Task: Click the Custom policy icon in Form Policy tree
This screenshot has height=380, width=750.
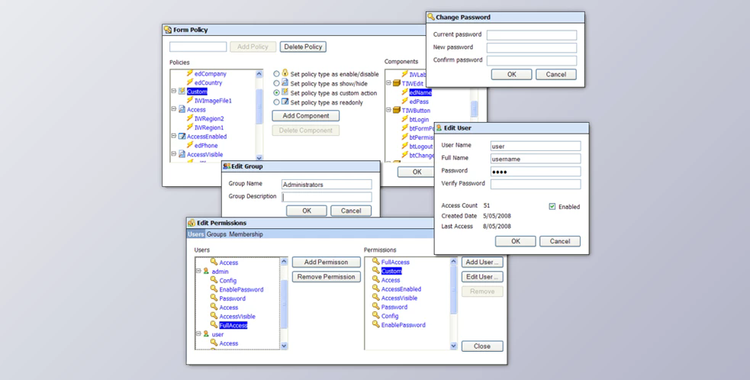Action: click(x=182, y=91)
